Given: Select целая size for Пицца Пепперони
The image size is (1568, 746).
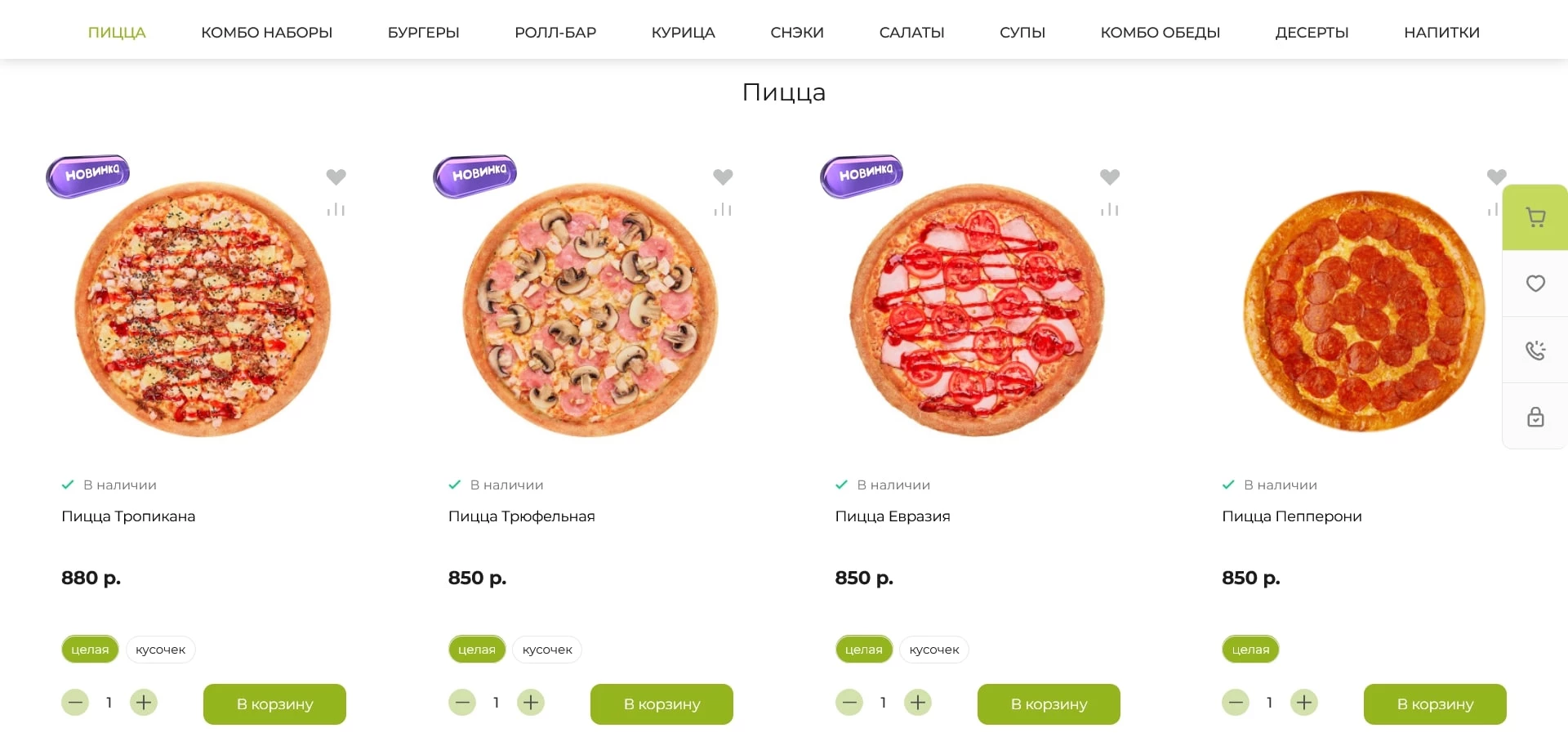Looking at the screenshot, I should (x=1250, y=650).
